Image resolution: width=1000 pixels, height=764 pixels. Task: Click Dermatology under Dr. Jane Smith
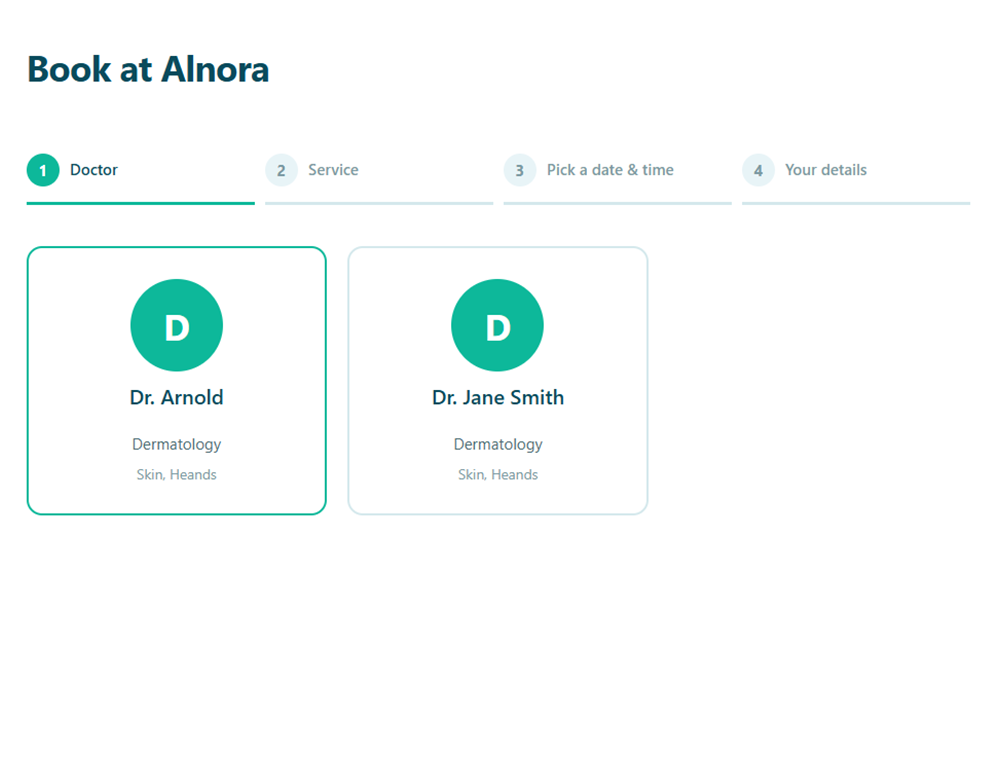[498, 444]
